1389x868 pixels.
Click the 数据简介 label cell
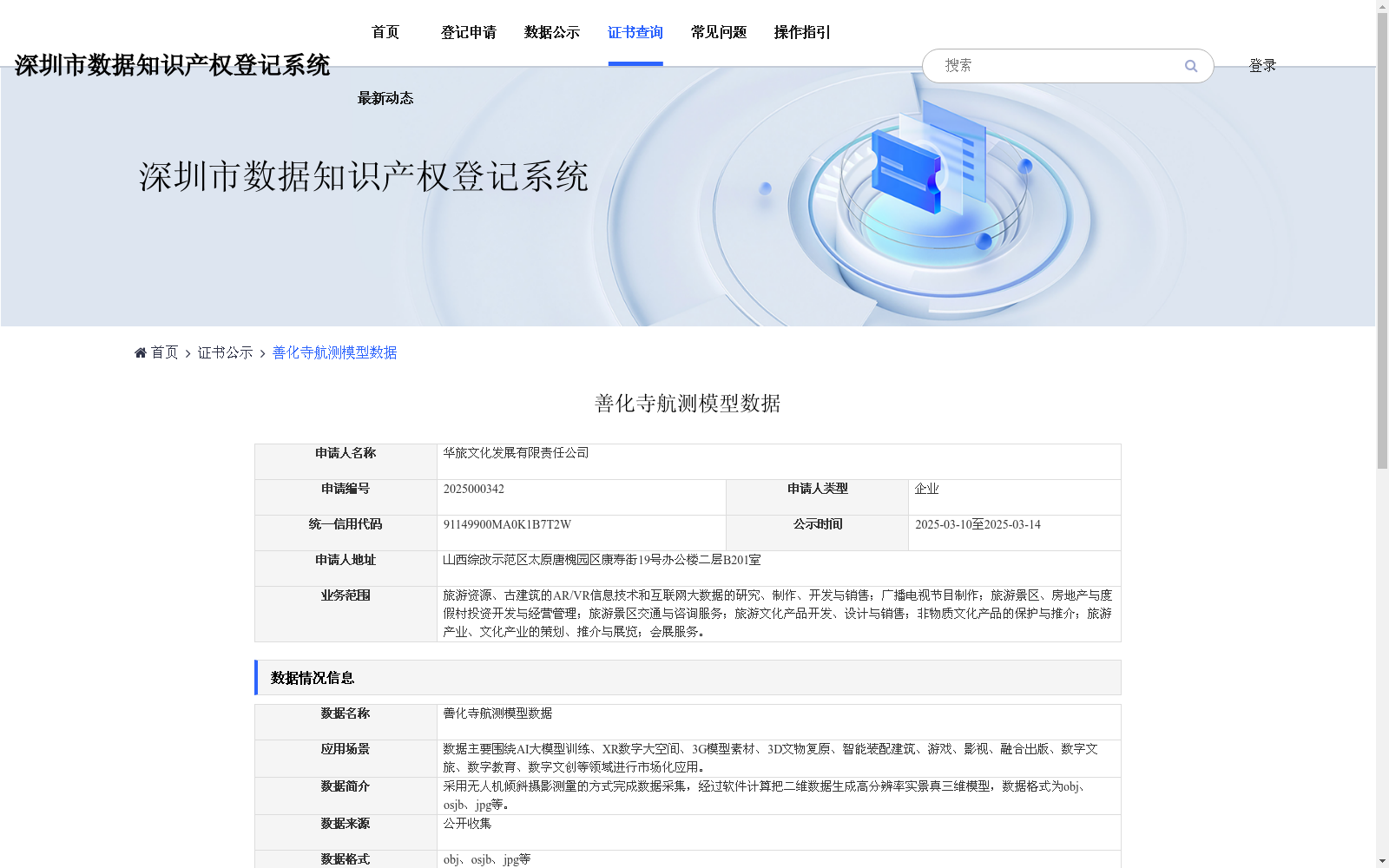pyautogui.click(x=346, y=796)
